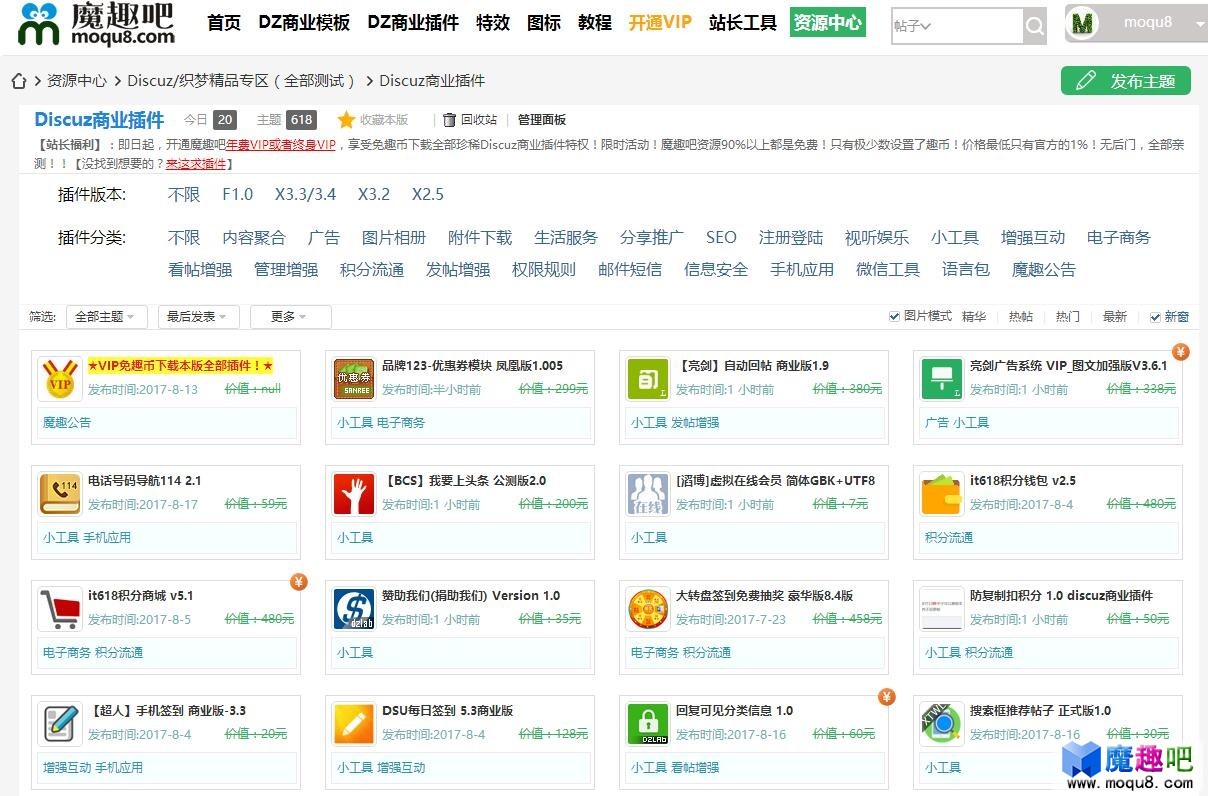The width and height of the screenshot is (1208, 796).
Task: Open the BCS 我要上头条 hand icon
Action: [354, 494]
